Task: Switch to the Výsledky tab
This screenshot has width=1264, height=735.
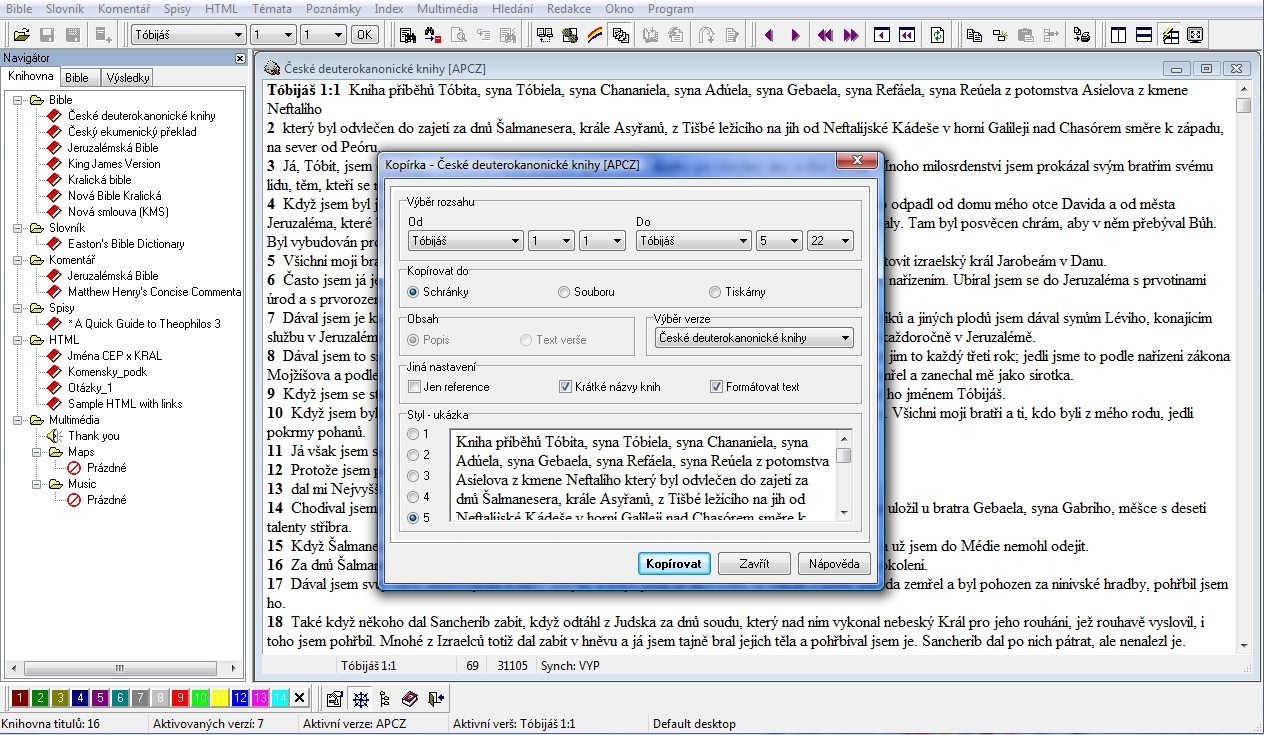Action: [x=128, y=77]
